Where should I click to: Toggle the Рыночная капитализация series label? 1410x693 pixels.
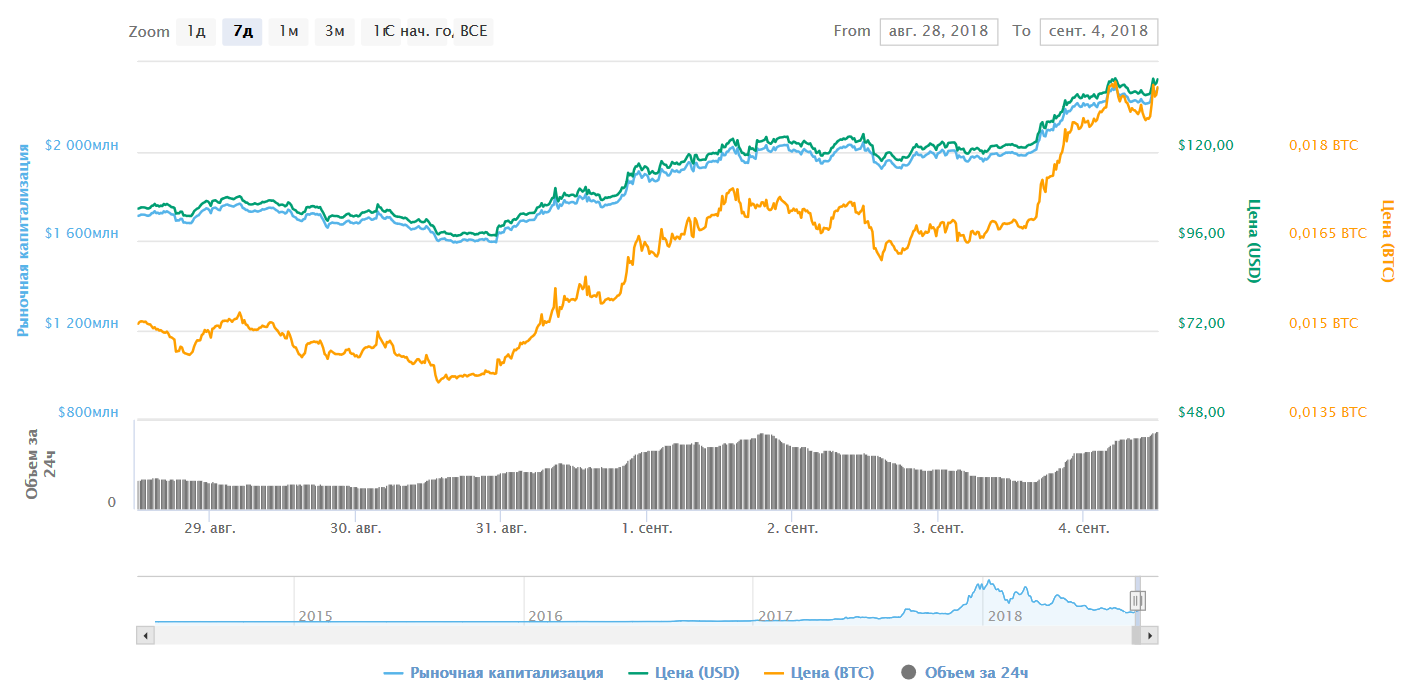[506, 673]
